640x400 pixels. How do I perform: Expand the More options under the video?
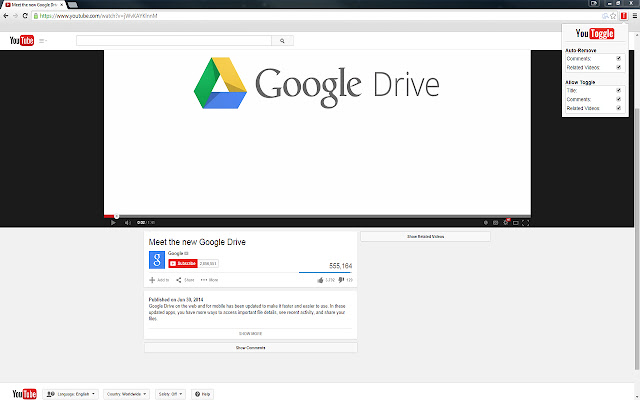tap(209, 280)
